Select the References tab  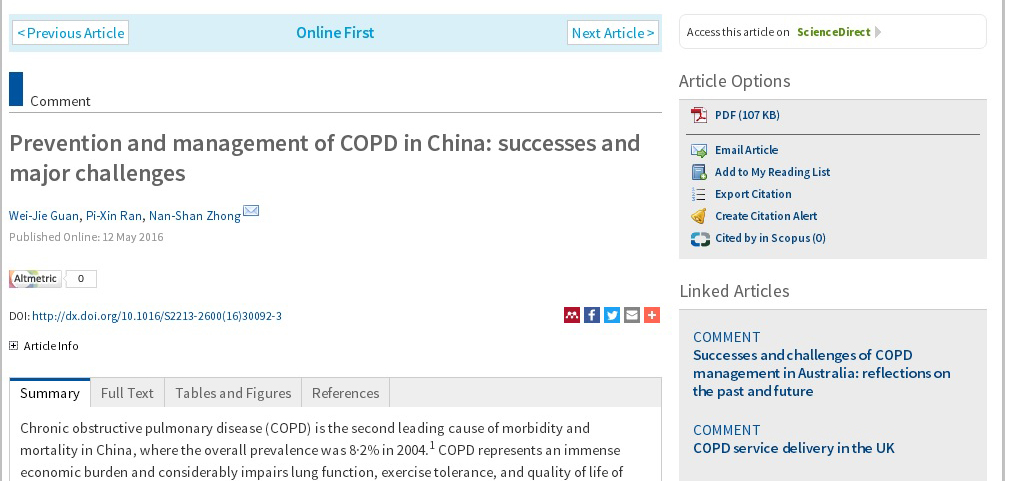pos(345,393)
